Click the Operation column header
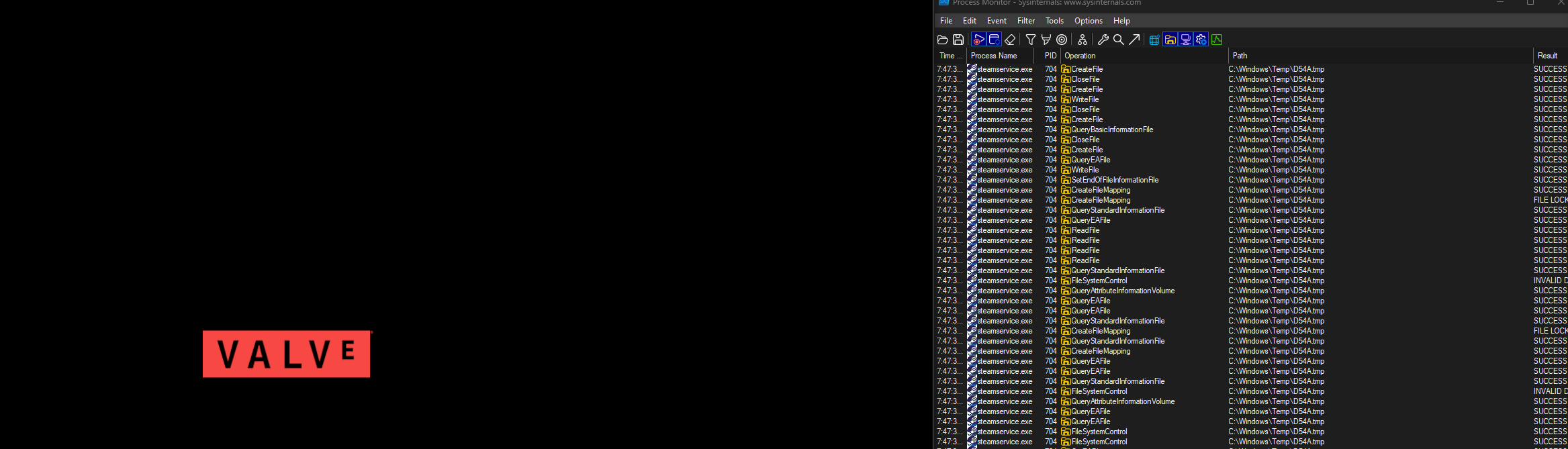Screen dimensions: 1568x449 1144,56
